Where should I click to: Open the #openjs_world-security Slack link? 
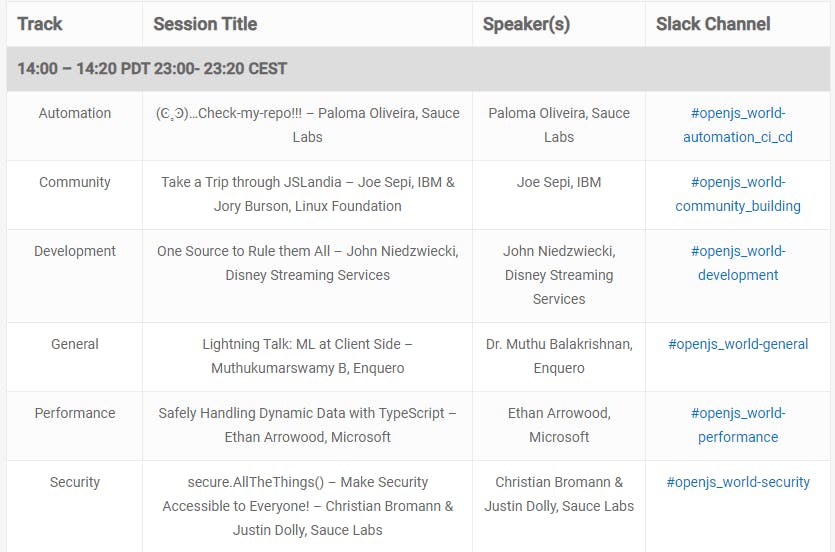(x=738, y=482)
